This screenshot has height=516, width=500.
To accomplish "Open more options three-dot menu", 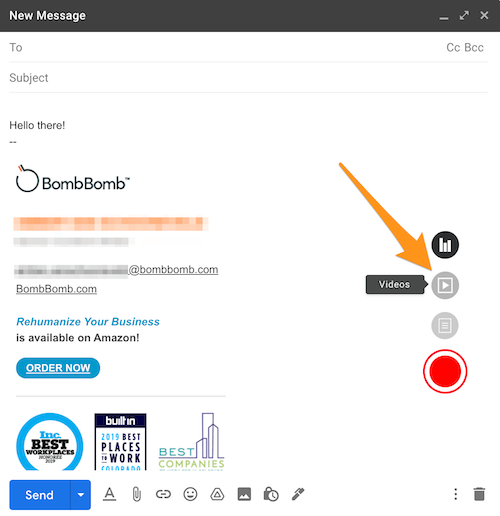I will click(455, 494).
